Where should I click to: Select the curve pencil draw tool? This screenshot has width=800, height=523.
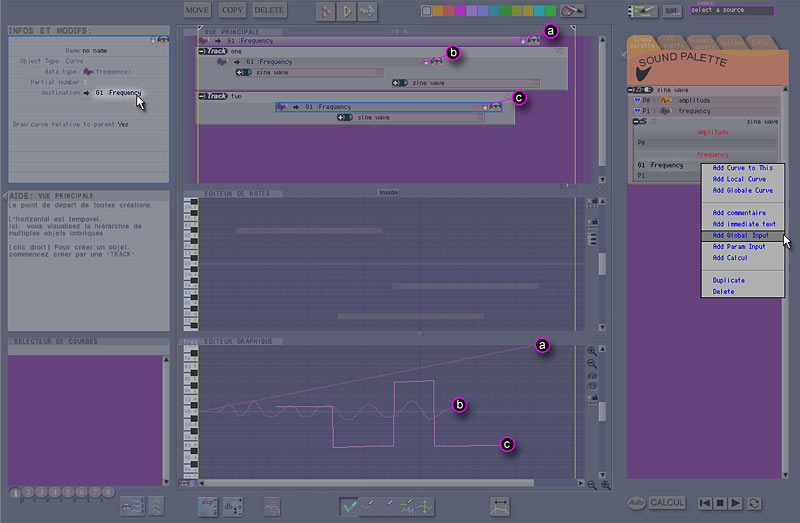coord(368,507)
